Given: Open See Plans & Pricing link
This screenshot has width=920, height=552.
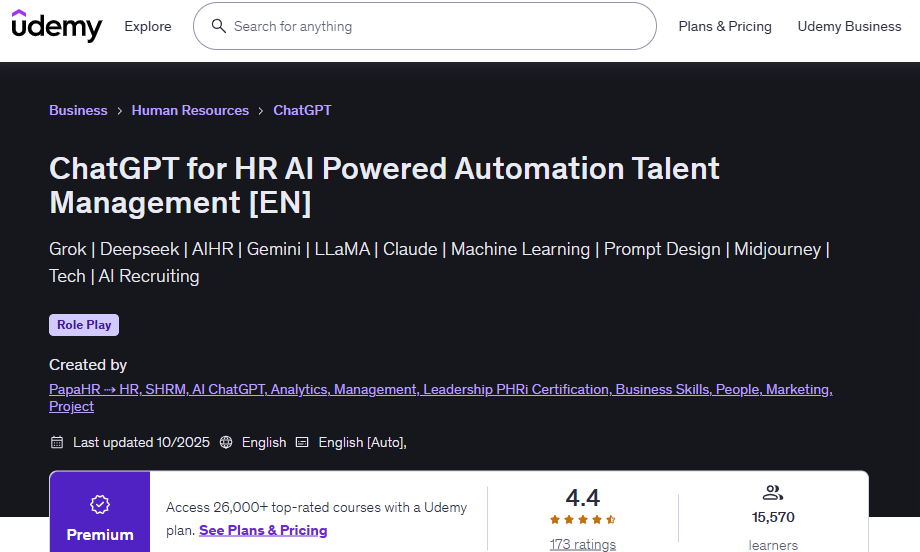Looking at the screenshot, I should pyautogui.click(x=263, y=530).
